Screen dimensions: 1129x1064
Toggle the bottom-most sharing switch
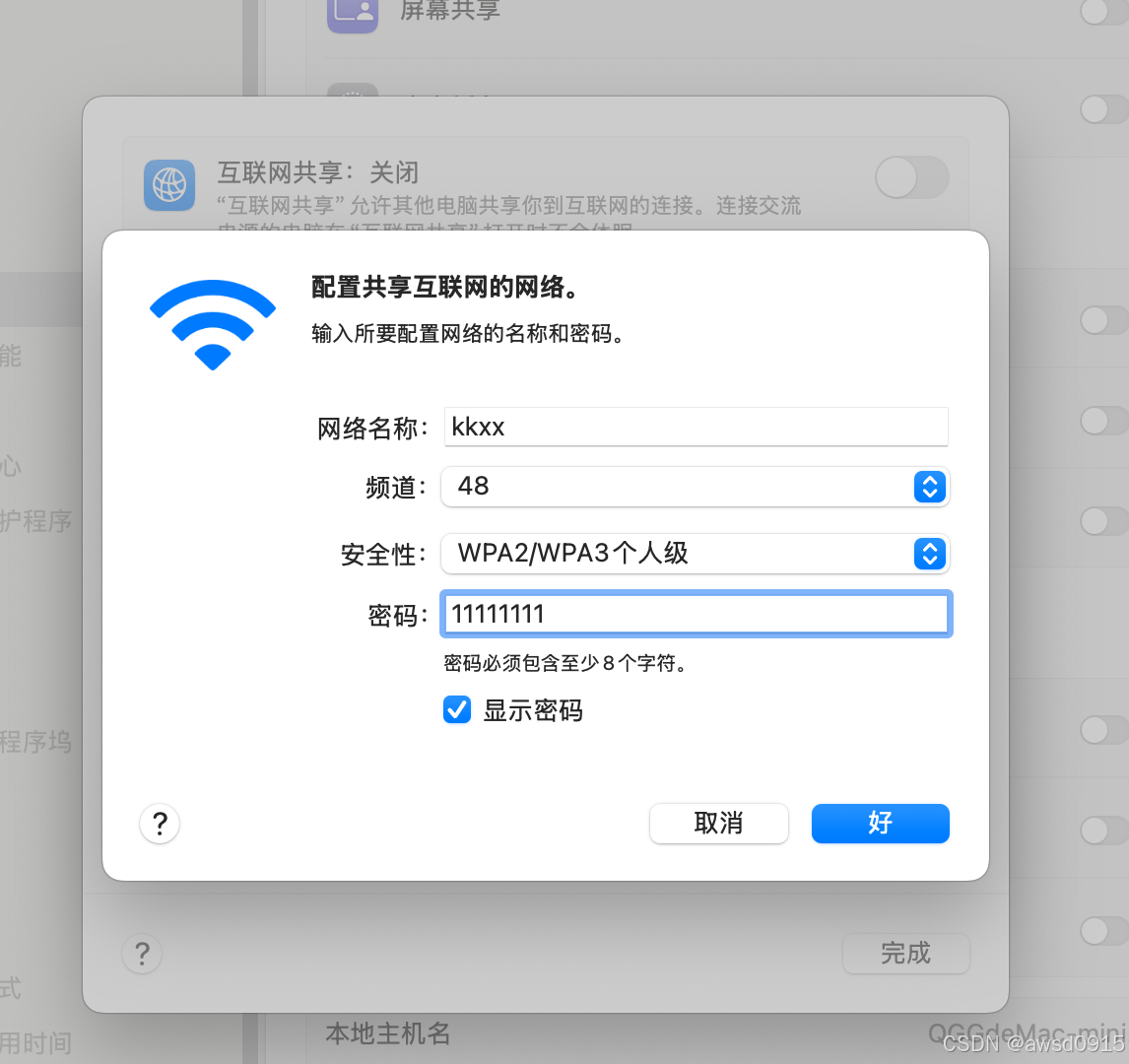[1104, 931]
